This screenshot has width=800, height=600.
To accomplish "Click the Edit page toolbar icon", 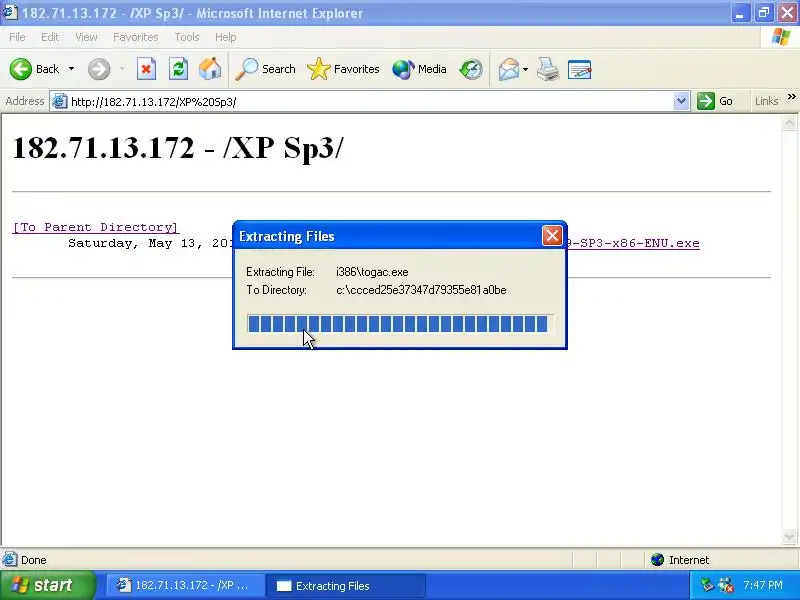I will tap(580, 69).
